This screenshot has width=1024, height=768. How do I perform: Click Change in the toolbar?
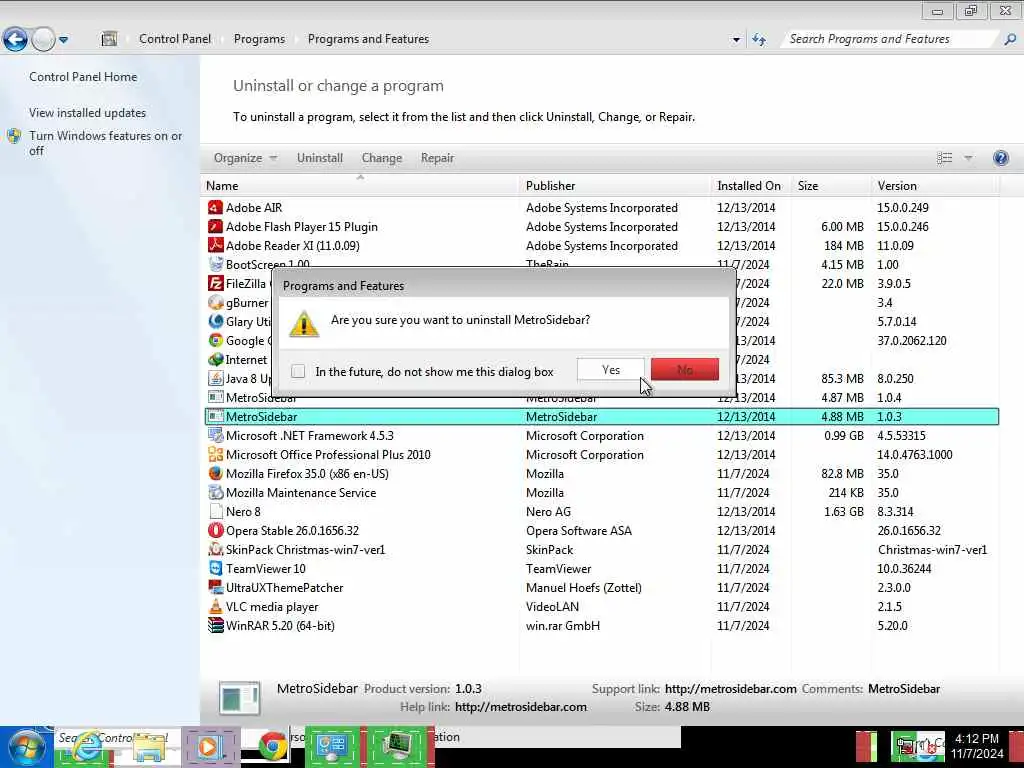(x=381, y=158)
